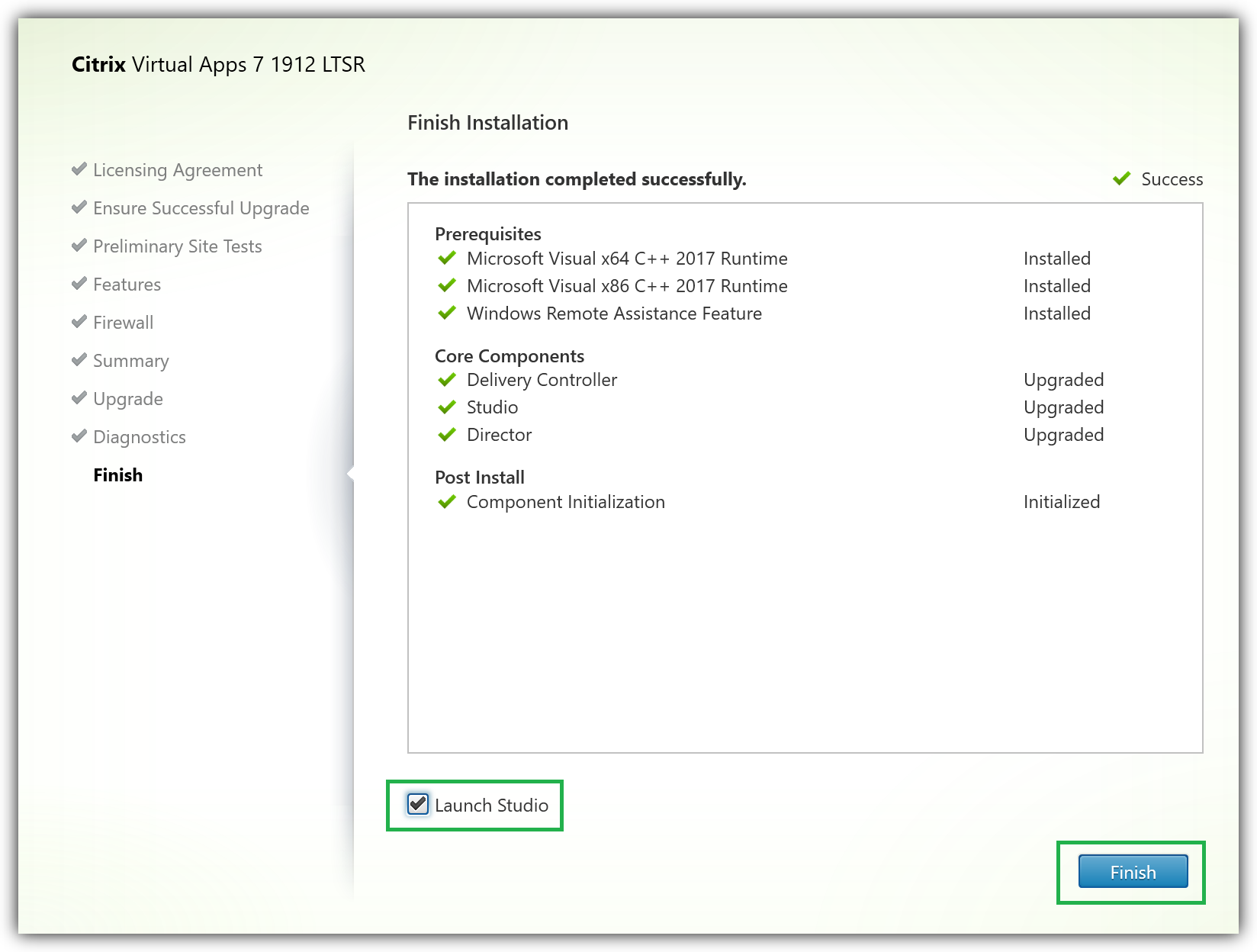Image resolution: width=1257 pixels, height=952 pixels.
Task: Select the Firewall step in sidebar
Action: (x=123, y=323)
